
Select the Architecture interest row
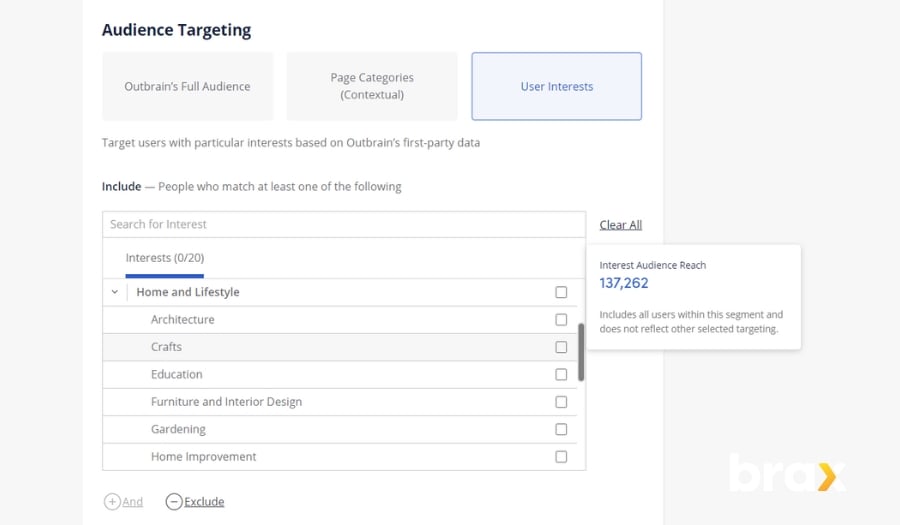(340, 320)
